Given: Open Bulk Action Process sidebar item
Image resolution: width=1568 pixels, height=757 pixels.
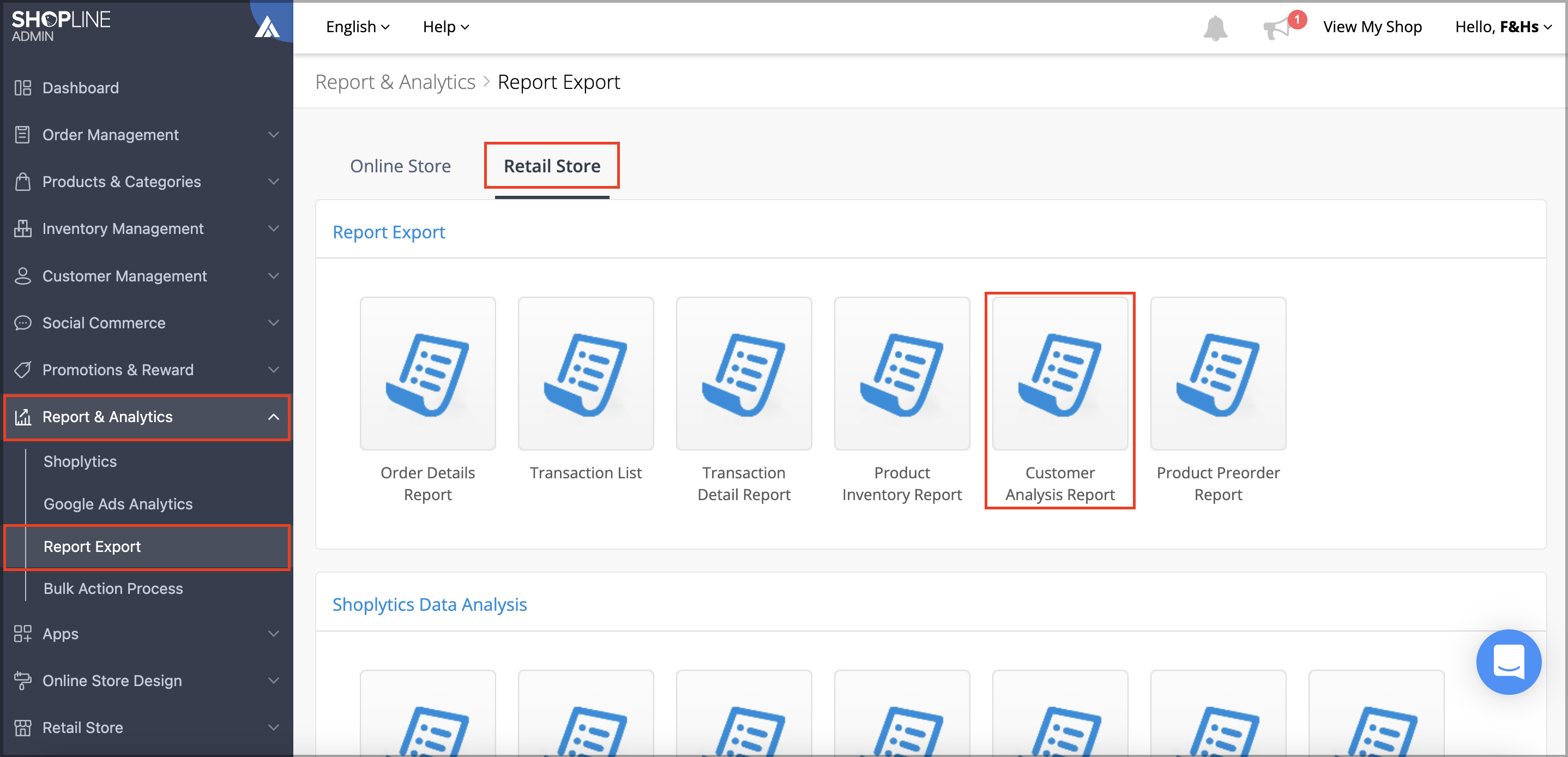Looking at the screenshot, I should 113,589.
